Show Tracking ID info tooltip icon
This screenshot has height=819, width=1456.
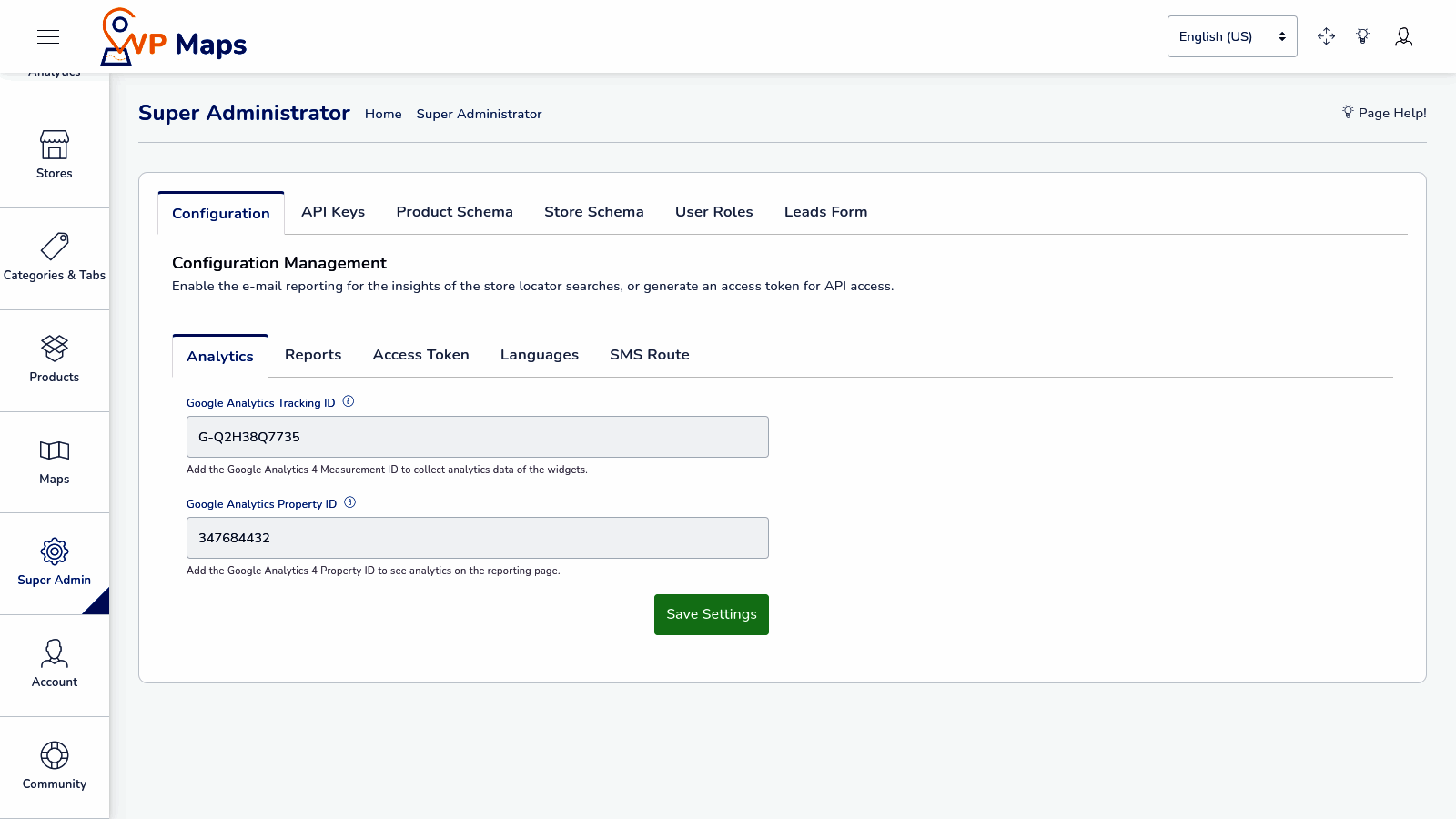[349, 401]
